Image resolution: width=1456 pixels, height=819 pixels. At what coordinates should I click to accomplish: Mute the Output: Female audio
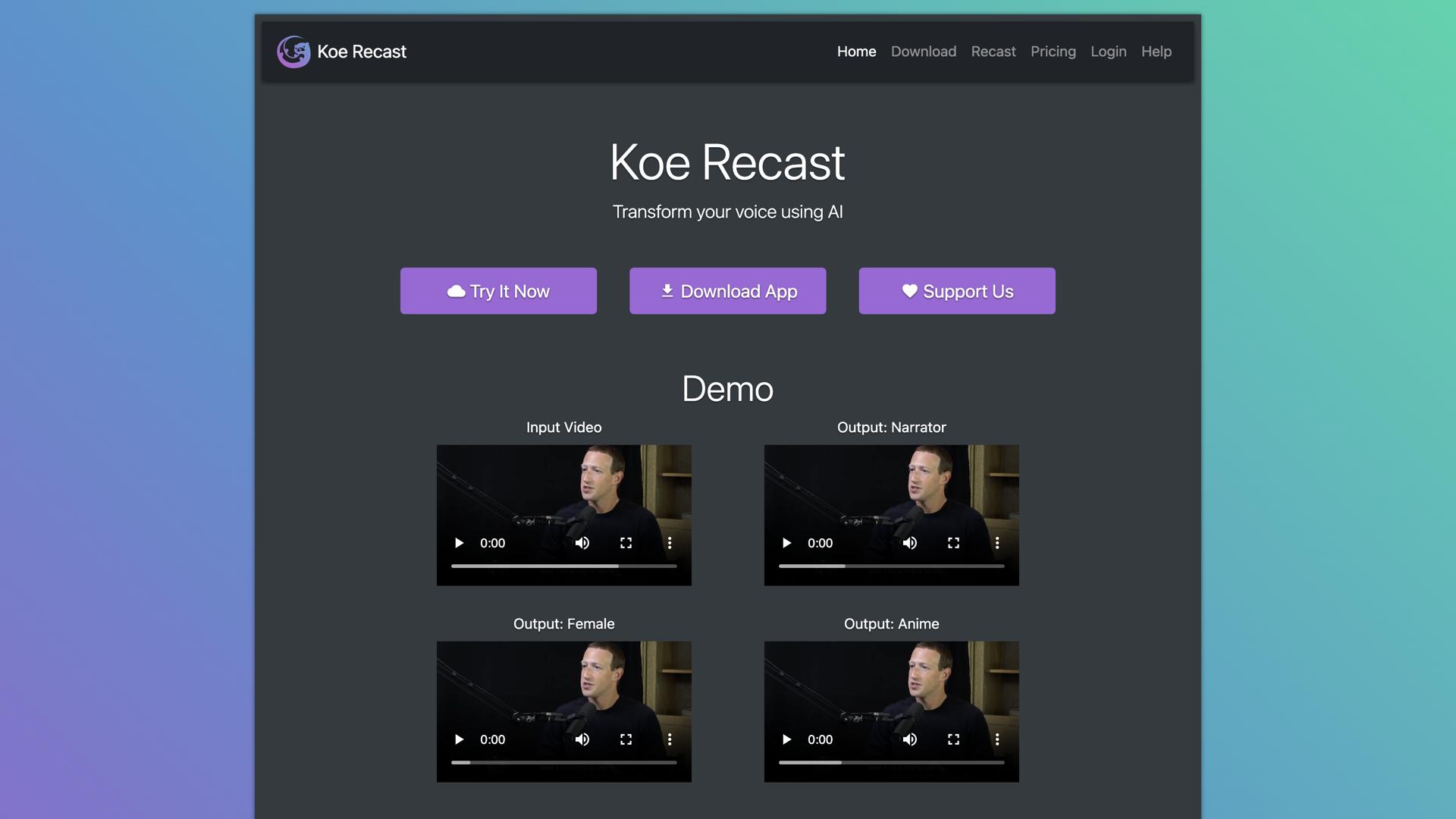tap(582, 739)
